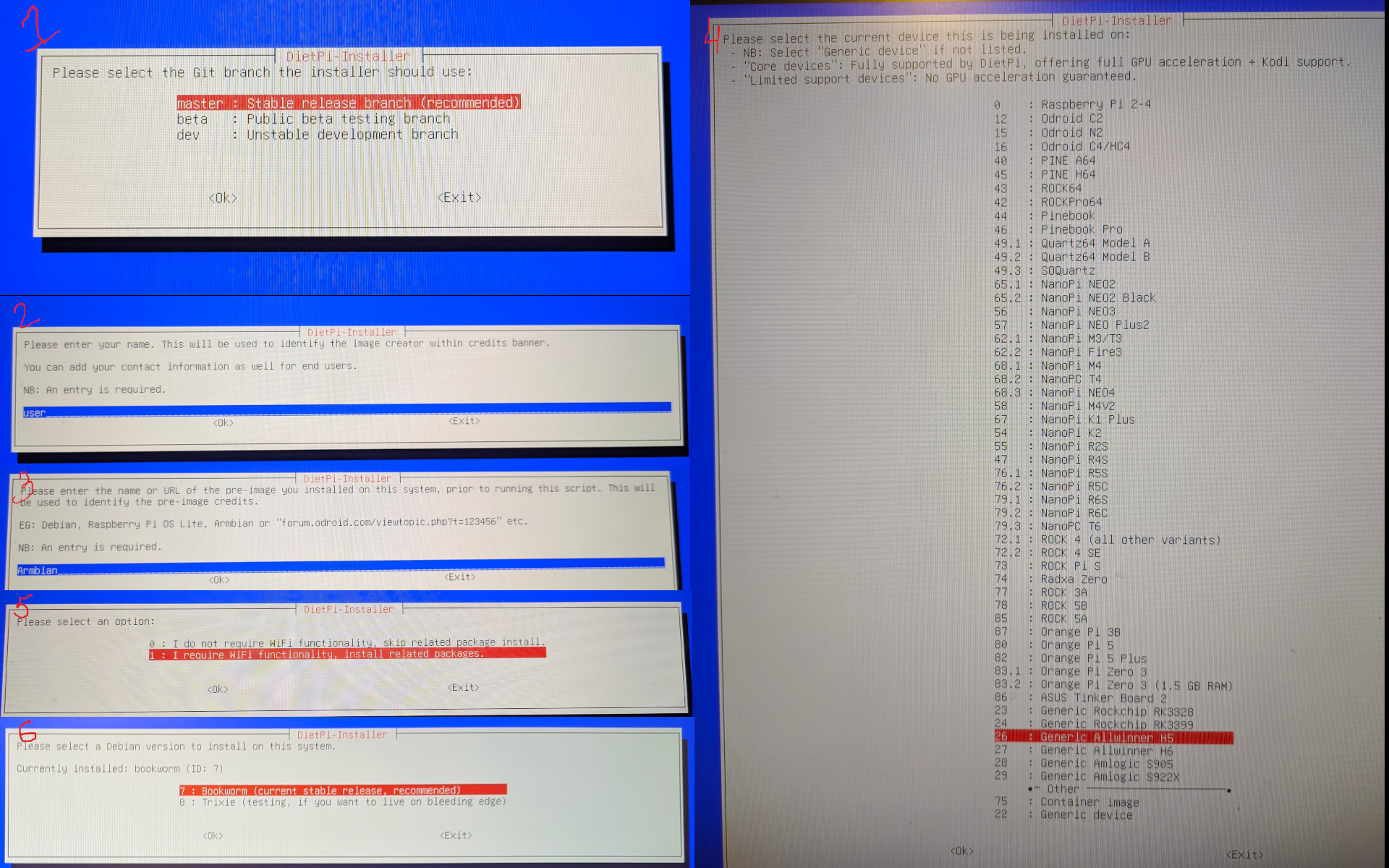
Task: Click Exit in the pre-image name dialog
Action: pos(460,576)
